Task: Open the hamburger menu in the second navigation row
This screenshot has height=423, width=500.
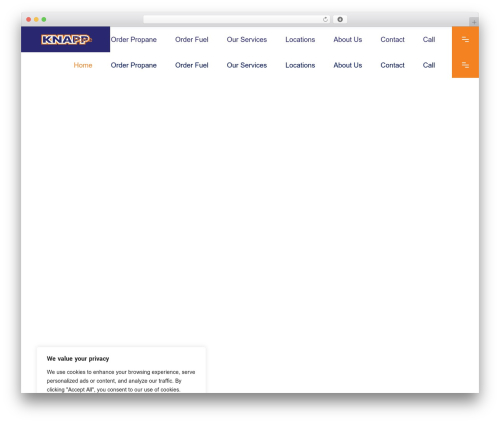Action: 465,65
